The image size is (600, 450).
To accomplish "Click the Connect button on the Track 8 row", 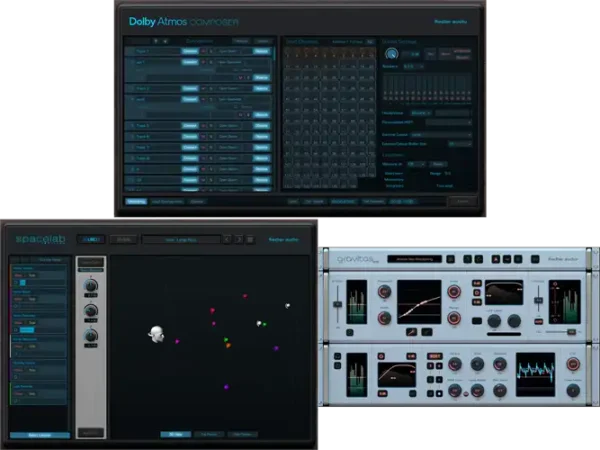I will pyautogui.click(x=190, y=158).
